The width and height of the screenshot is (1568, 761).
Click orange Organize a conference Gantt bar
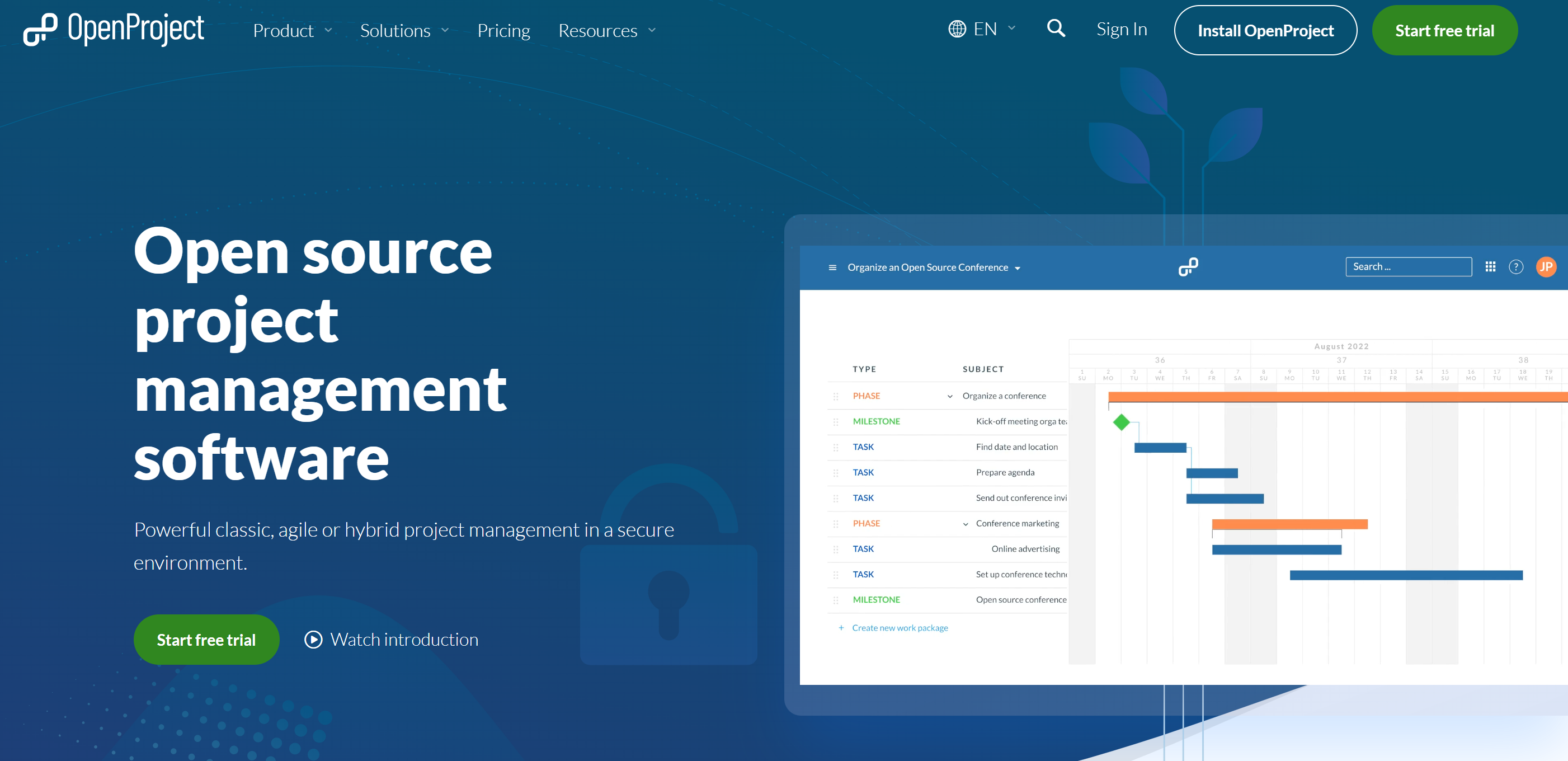pyautogui.click(x=1338, y=397)
